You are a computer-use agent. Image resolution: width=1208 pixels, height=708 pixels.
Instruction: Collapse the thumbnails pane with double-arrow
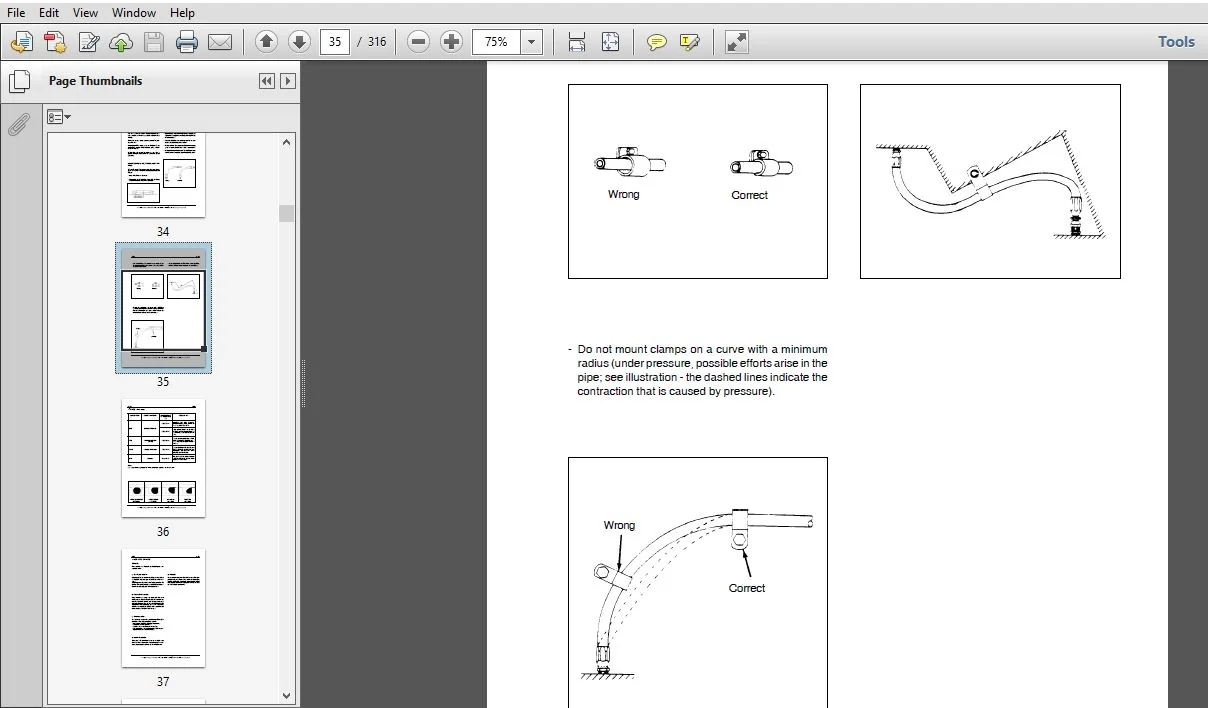coord(267,81)
